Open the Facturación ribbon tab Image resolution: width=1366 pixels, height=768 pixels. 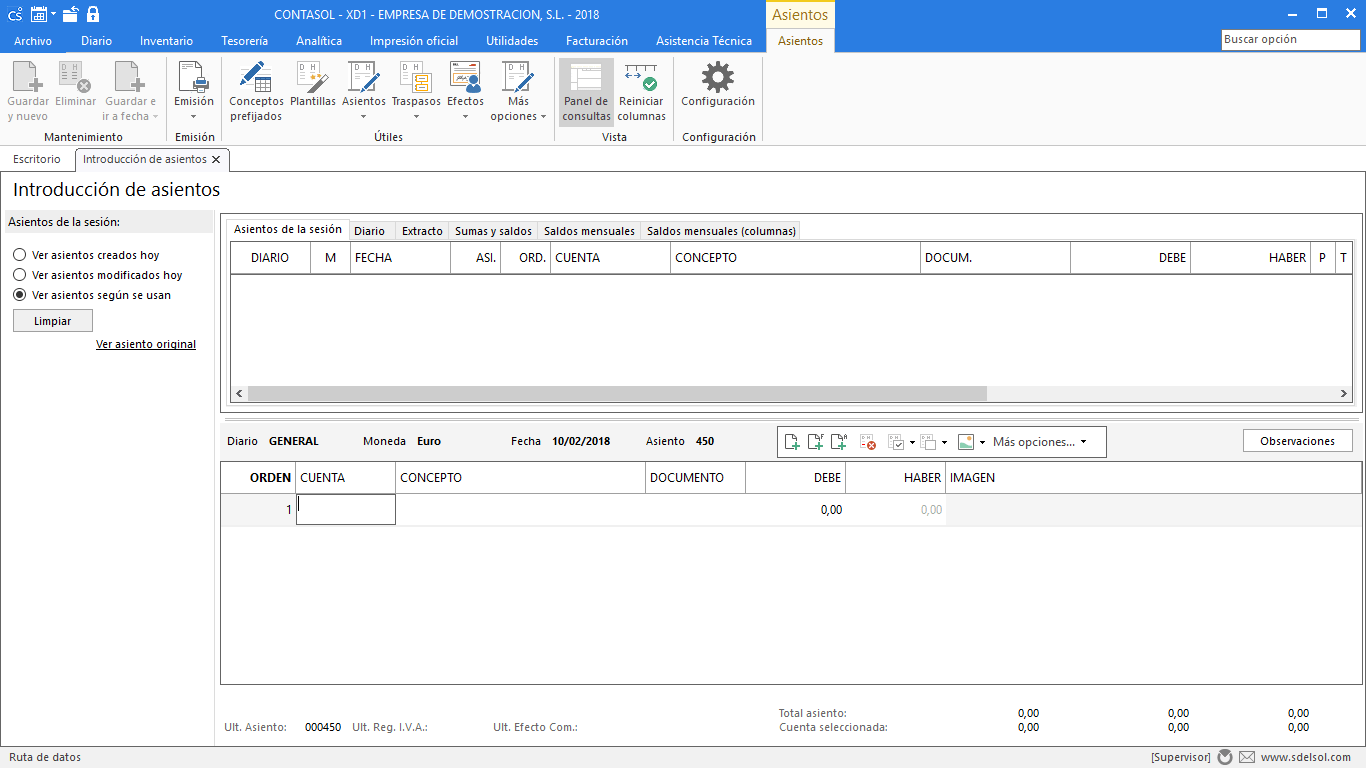(597, 41)
